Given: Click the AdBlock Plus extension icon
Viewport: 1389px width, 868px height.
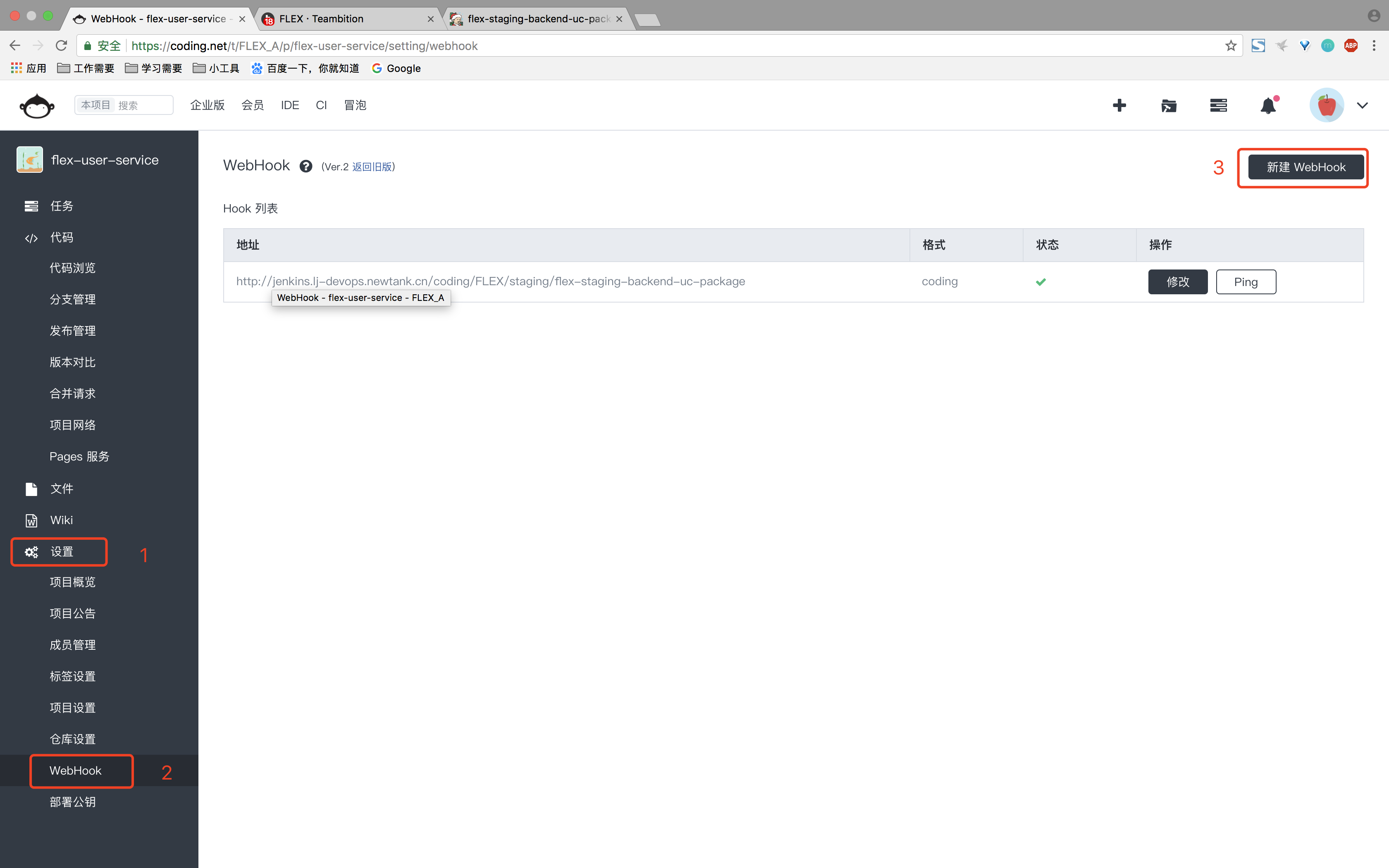Looking at the screenshot, I should tap(1351, 45).
